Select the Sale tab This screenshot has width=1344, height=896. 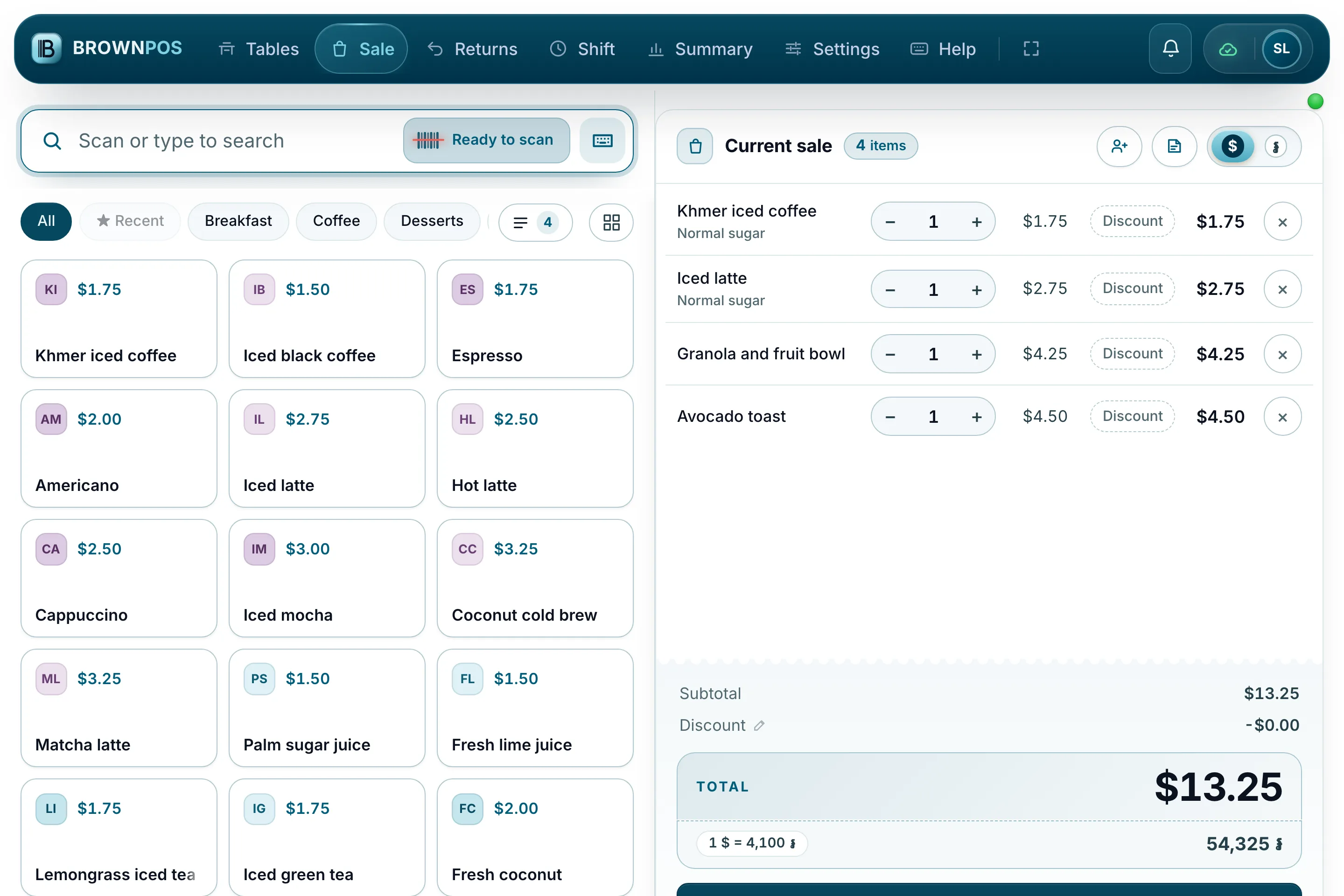pyautogui.click(x=361, y=49)
